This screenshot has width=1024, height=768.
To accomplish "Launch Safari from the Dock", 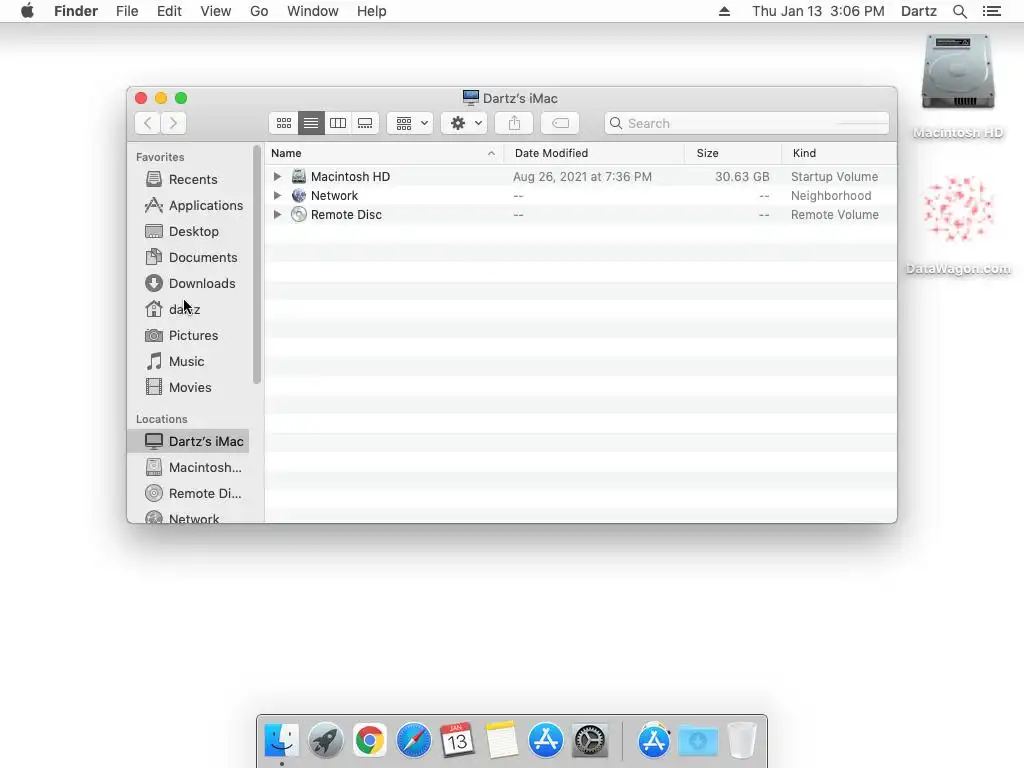I will (413, 740).
